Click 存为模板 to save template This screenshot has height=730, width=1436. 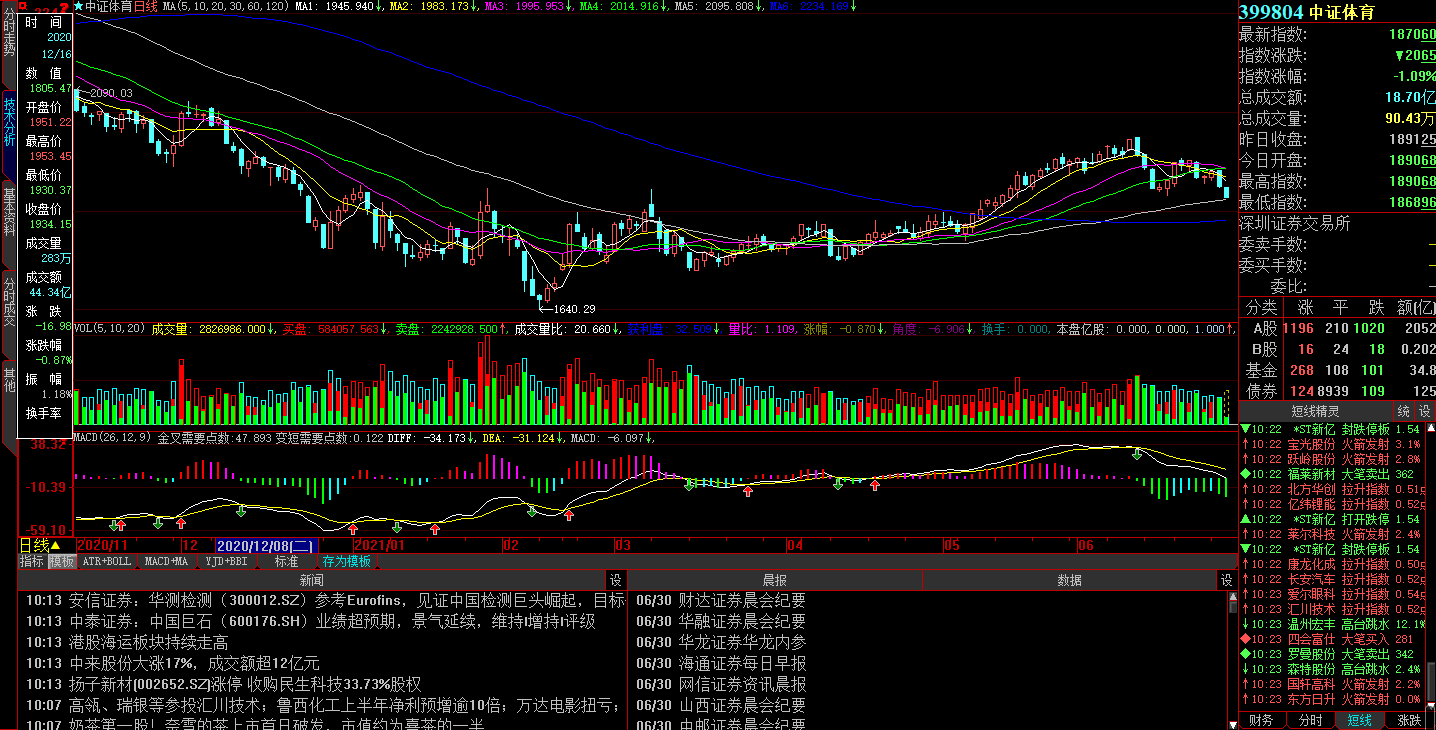pos(346,561)
